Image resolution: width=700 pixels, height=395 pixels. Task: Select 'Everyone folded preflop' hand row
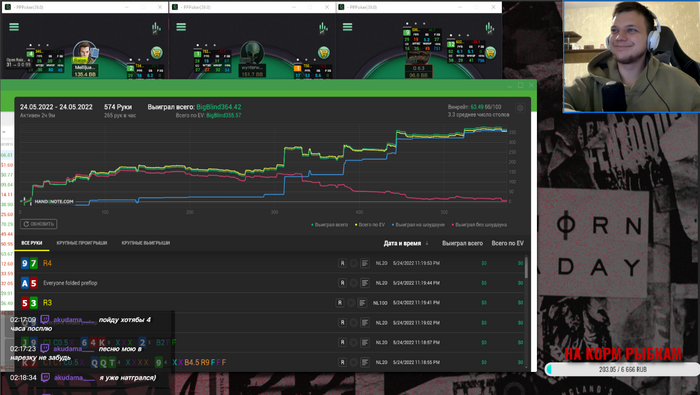271,283
